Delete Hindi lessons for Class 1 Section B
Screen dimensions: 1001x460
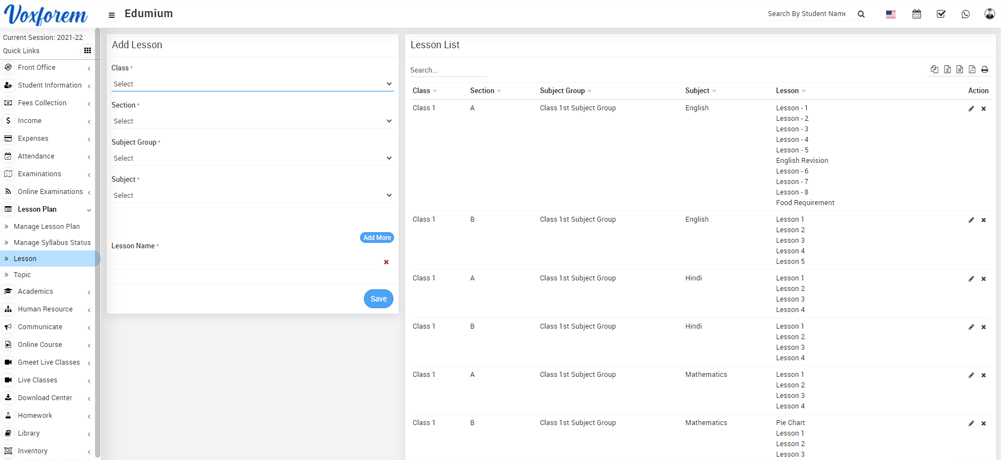pyautogui.click(x=983, y=327)
